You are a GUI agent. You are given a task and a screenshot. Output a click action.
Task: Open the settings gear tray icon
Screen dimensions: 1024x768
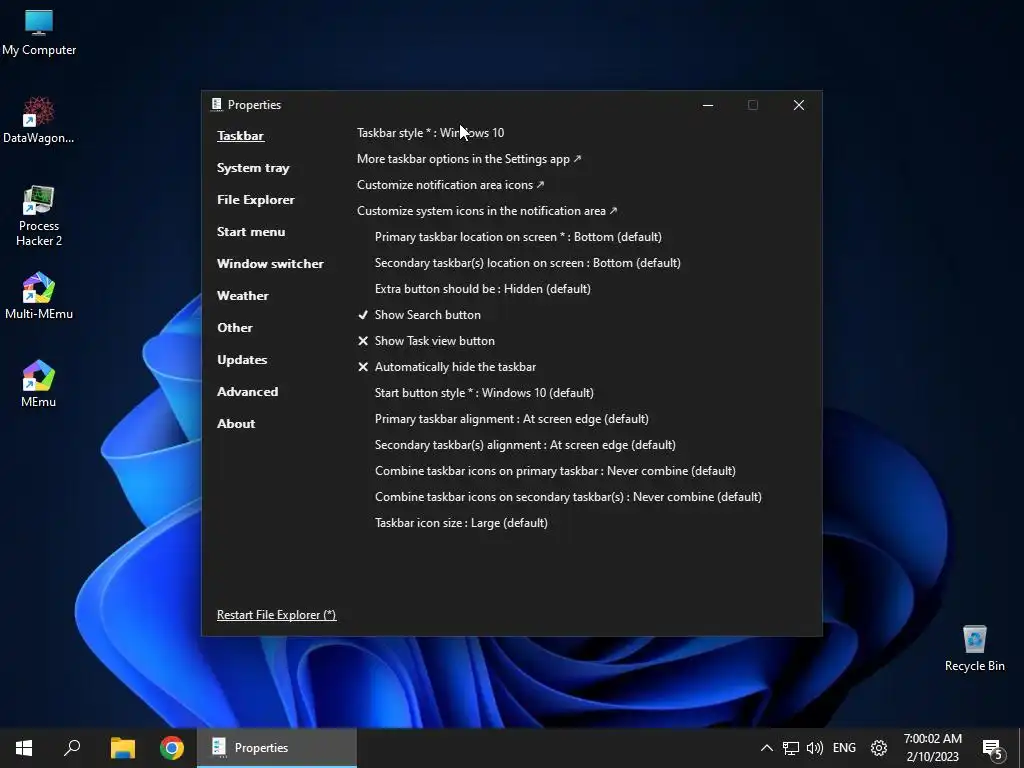tap(879, 748)
